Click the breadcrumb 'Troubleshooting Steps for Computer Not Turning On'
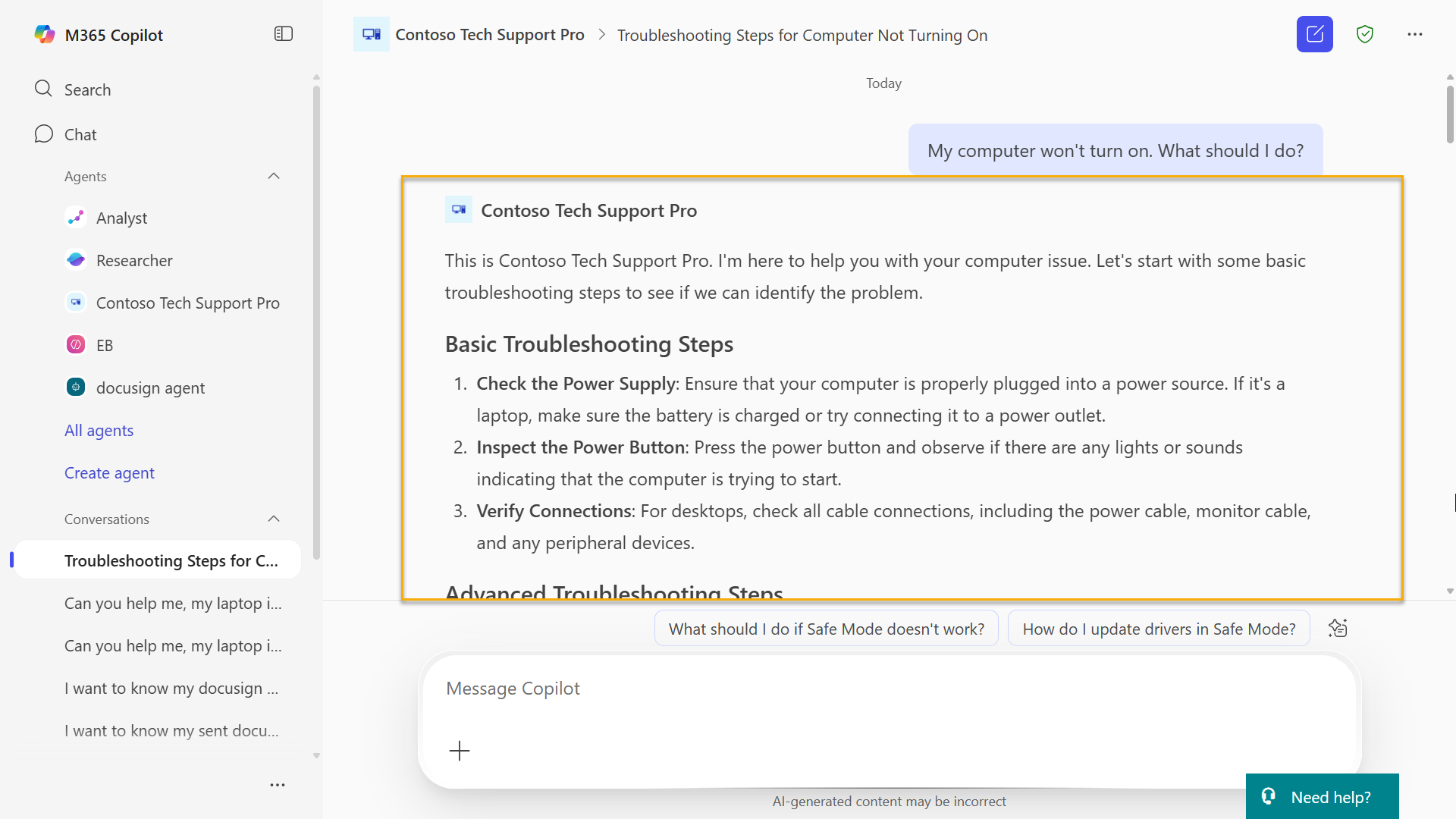This screenshot has width=1456, height=819. [802, 35]
